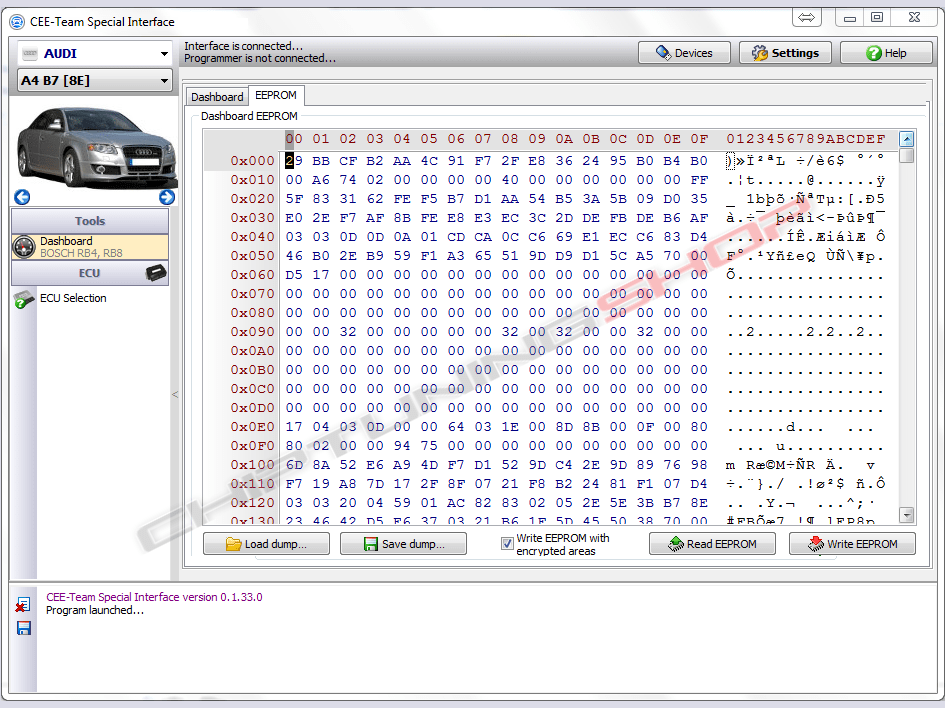This screenshot has width=945, height=708.
Task: Switch to the Dashboard tab
Action: 217,97
